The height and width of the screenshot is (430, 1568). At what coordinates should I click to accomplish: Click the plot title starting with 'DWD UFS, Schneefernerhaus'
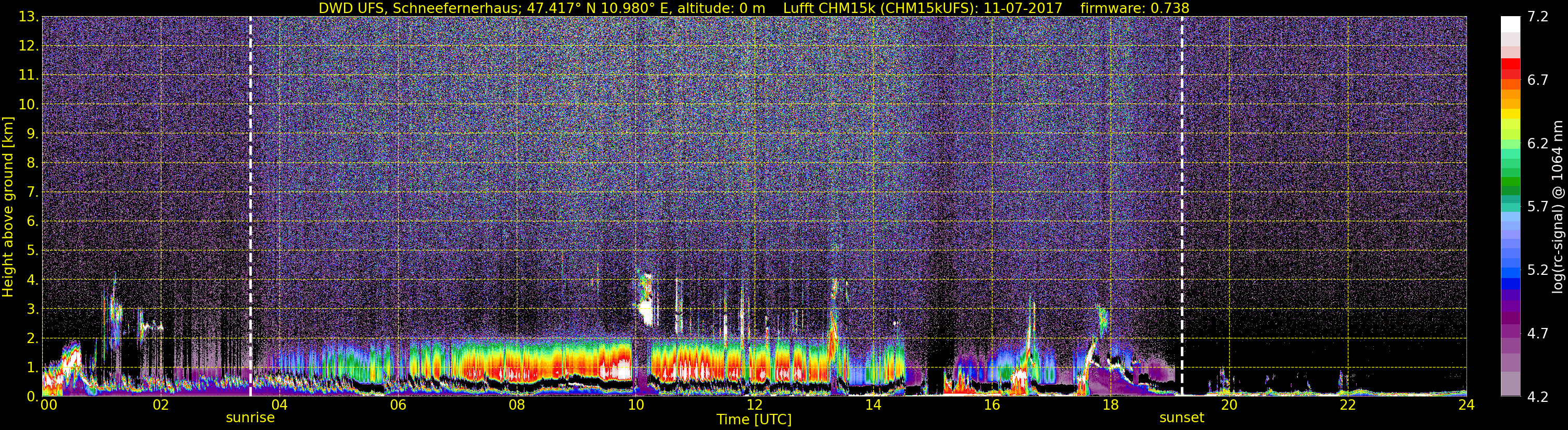pos(754,8)
